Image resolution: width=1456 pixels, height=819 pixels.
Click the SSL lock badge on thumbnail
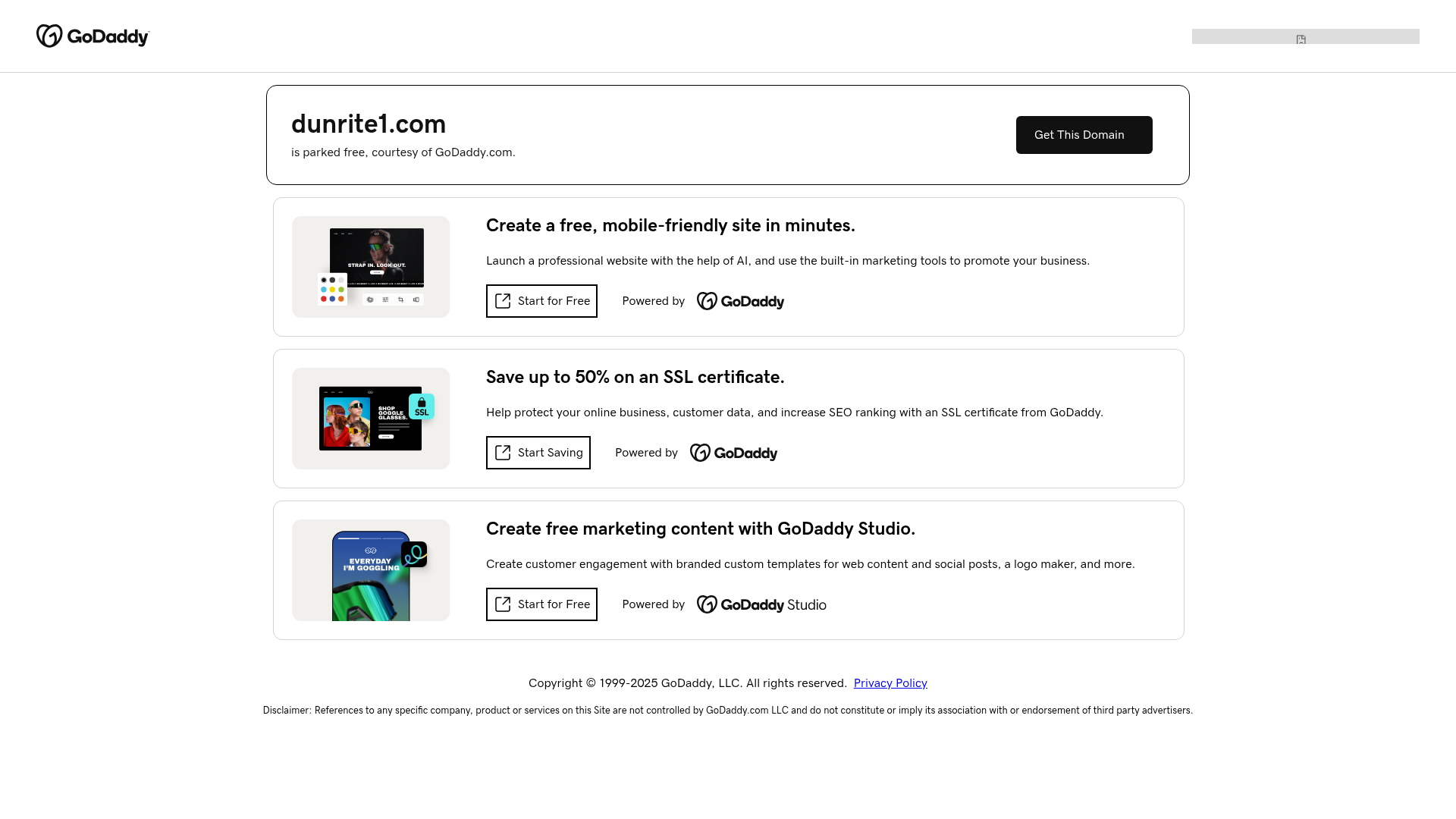tap(422, 406)
